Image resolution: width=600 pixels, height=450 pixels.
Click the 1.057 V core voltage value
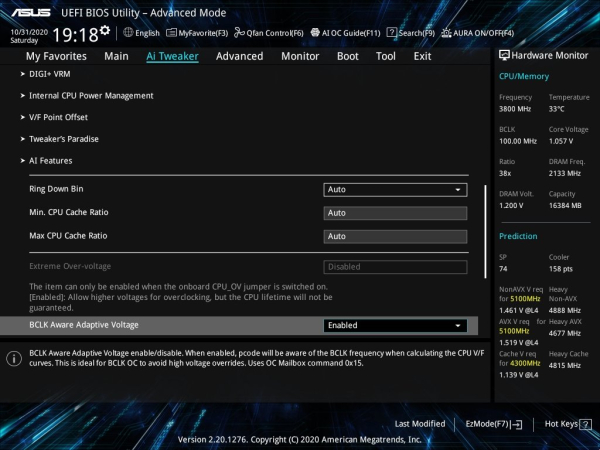click(x=561, y=141)
